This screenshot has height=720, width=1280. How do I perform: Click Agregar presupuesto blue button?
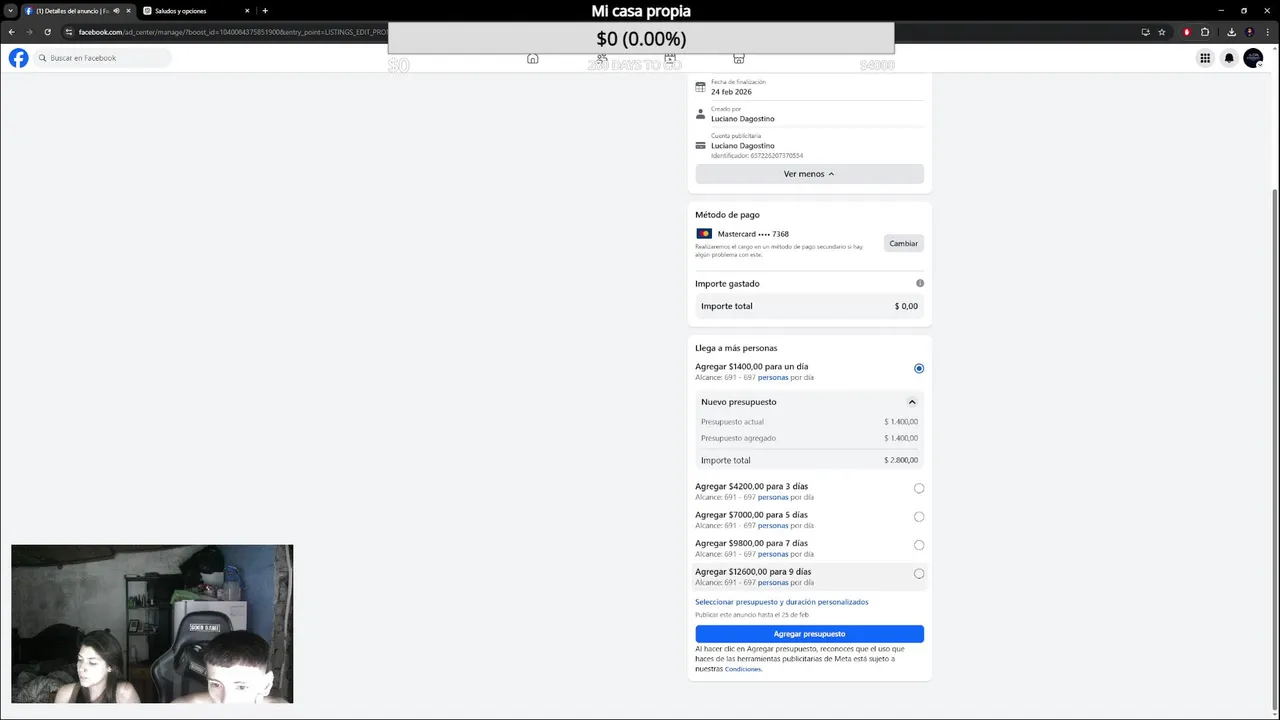tap(809, 634)
